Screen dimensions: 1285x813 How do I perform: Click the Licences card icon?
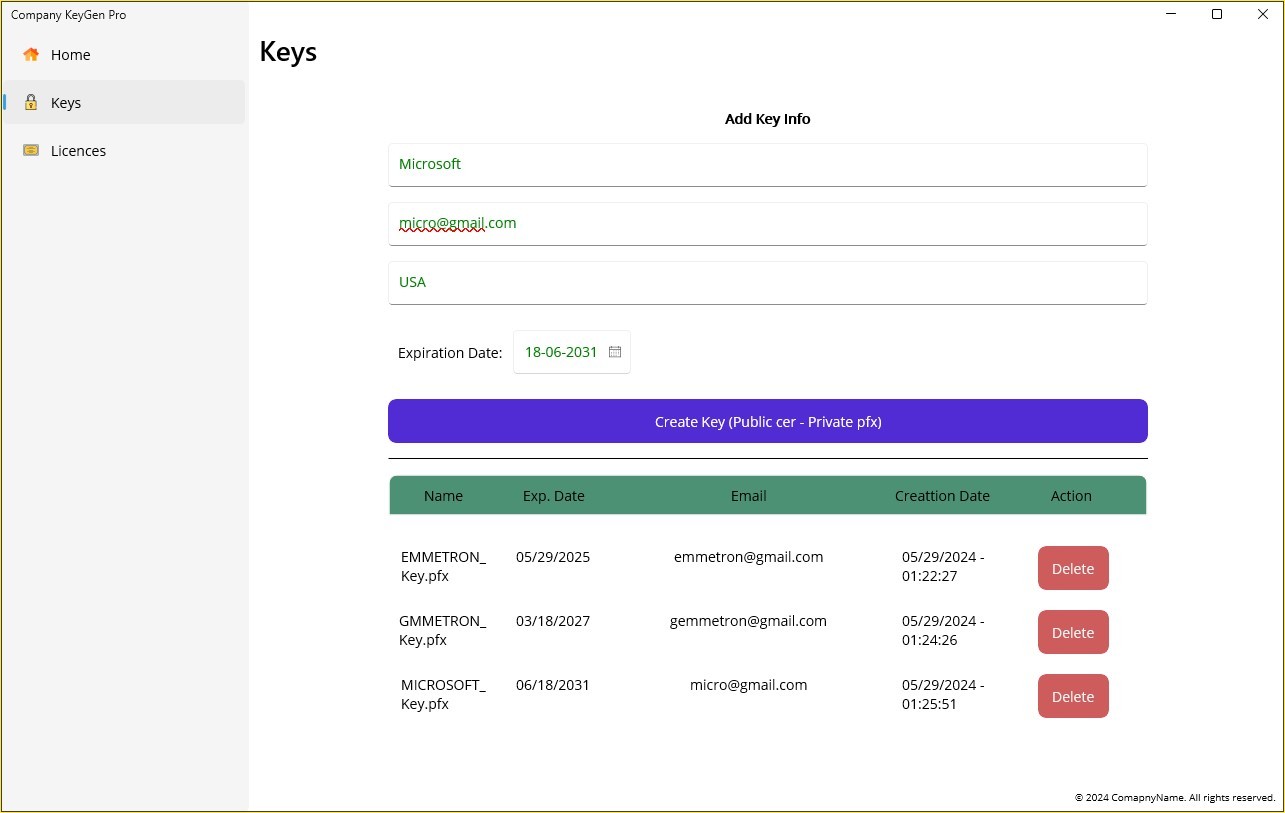[x=31, y=150]
